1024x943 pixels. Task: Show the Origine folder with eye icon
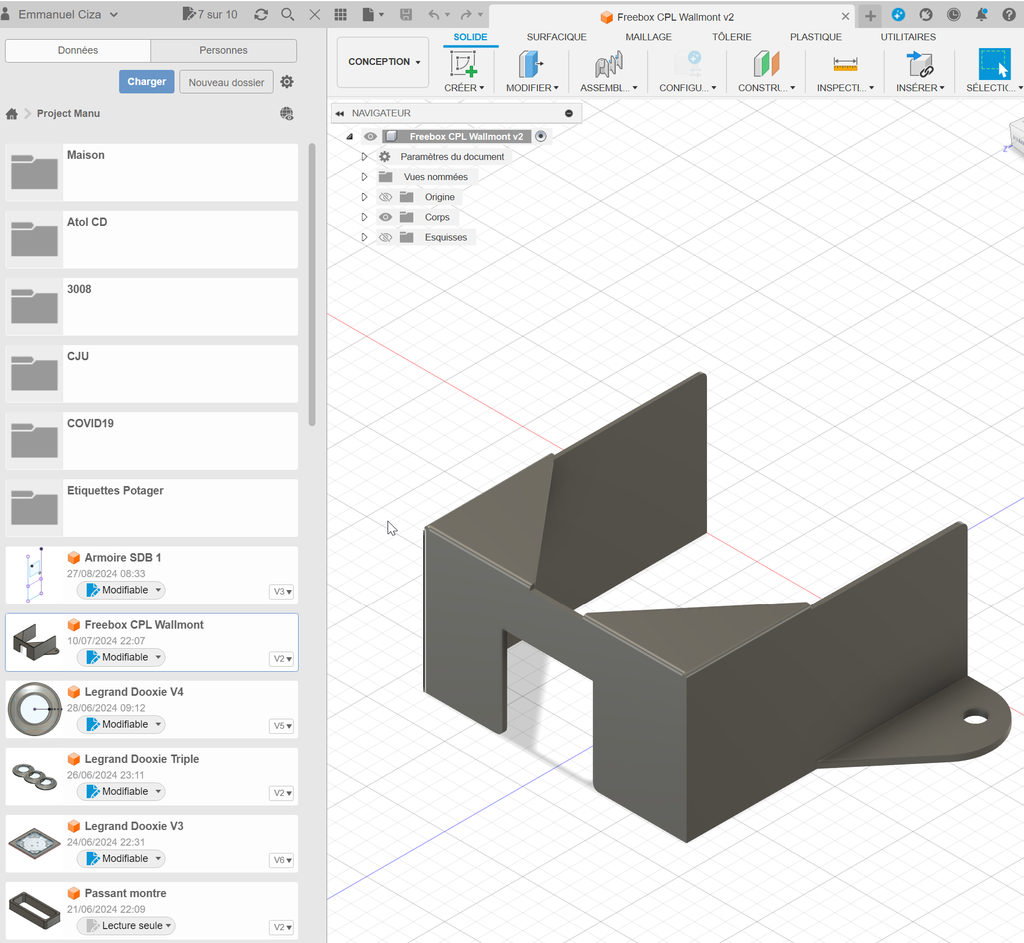pyautogui.click(x=385, y=197)
